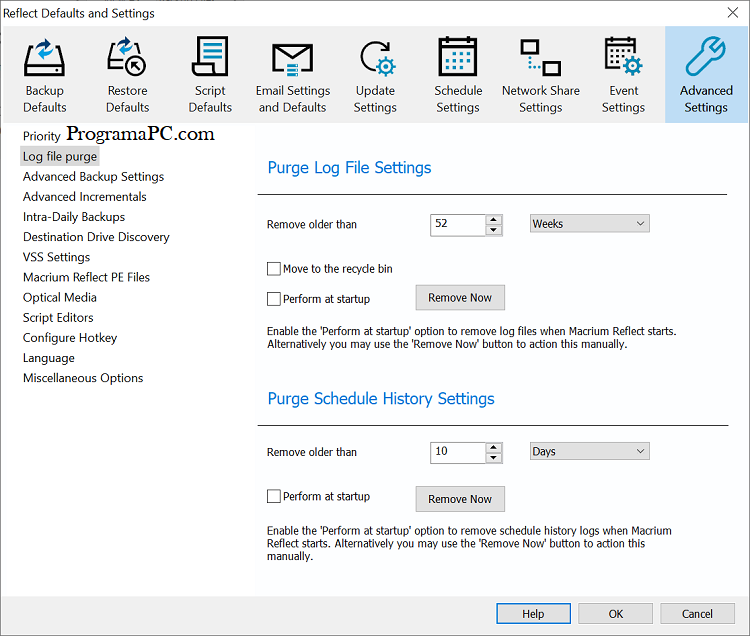Open Configure Hotkey page
This screenshot has height=636, width=750.
point(70,338)
